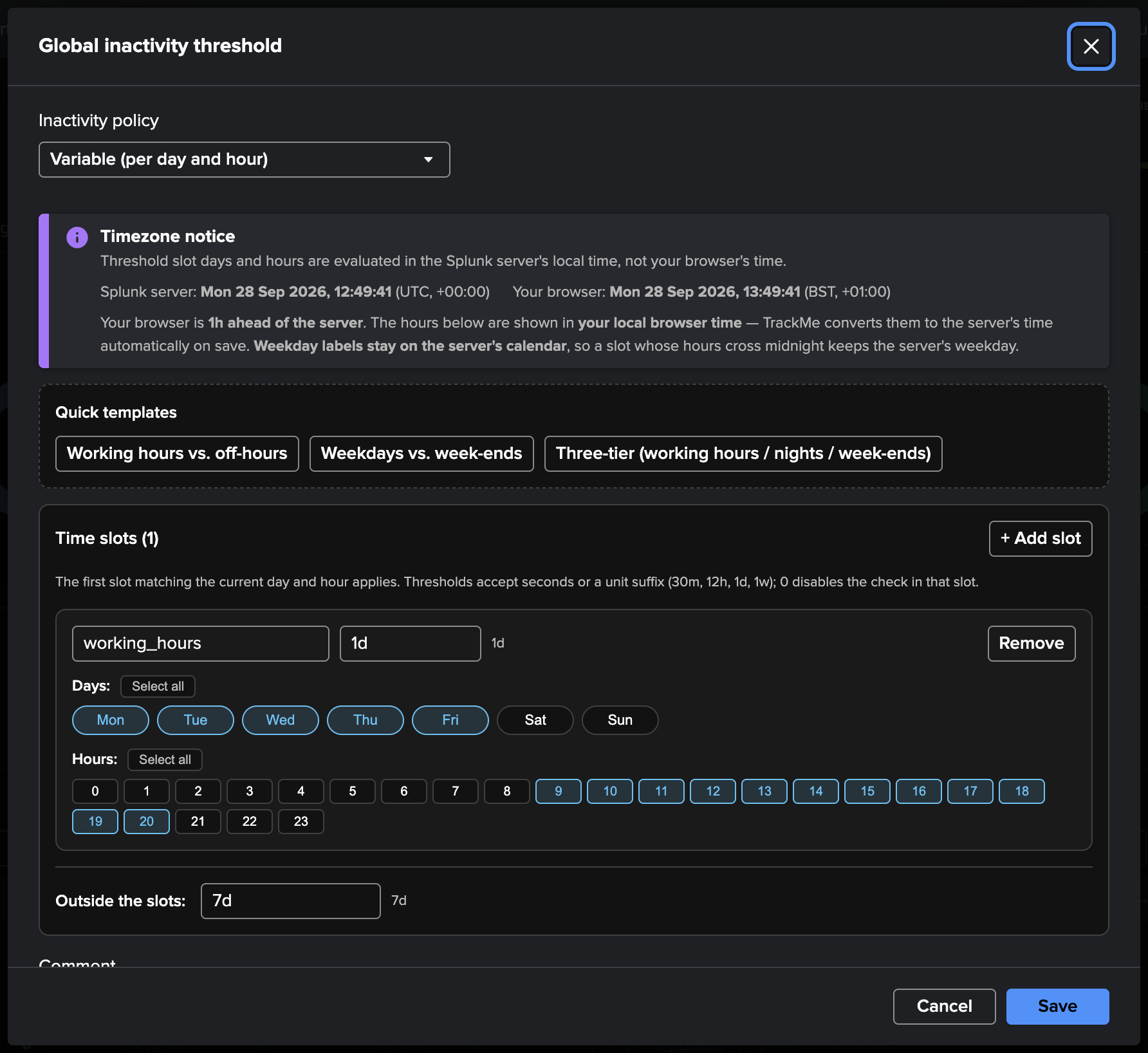1148x1053 pixels.
Task: Enable Sun day chip
Action: [x=620, y=720]
